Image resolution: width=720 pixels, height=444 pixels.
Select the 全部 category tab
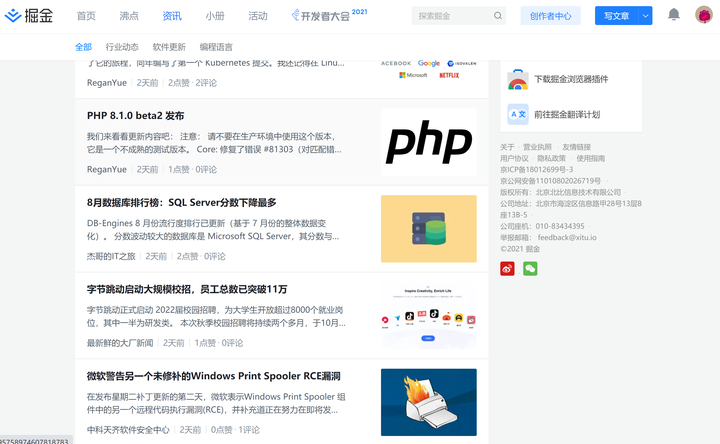(84, 47)
